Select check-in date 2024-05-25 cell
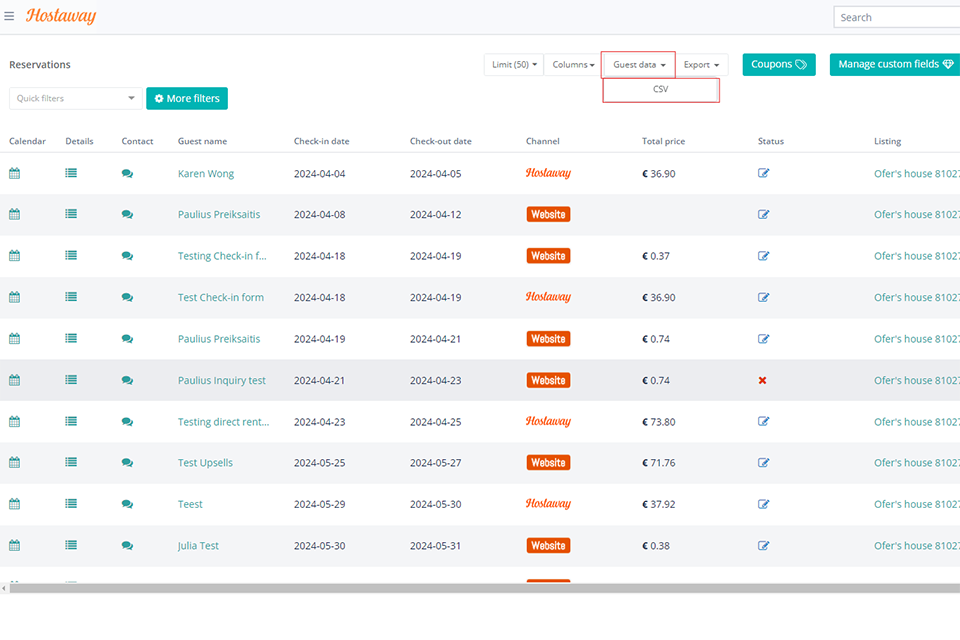The image size is (960, 640). coord(319,462)
